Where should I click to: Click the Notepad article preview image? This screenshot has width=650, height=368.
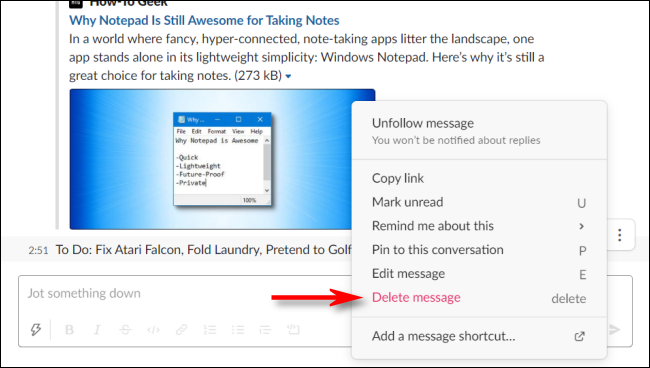coord(222,159)
